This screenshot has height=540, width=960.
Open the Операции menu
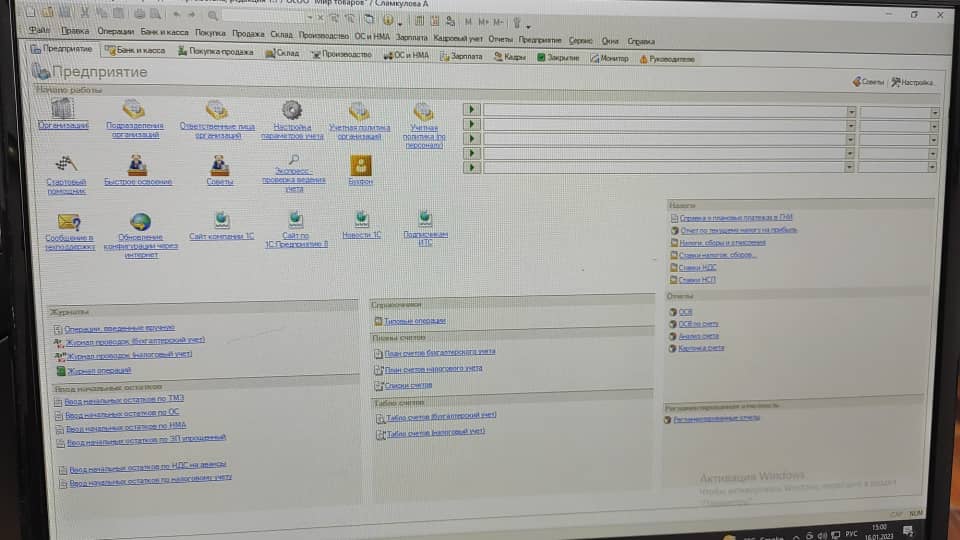[115, 31]
